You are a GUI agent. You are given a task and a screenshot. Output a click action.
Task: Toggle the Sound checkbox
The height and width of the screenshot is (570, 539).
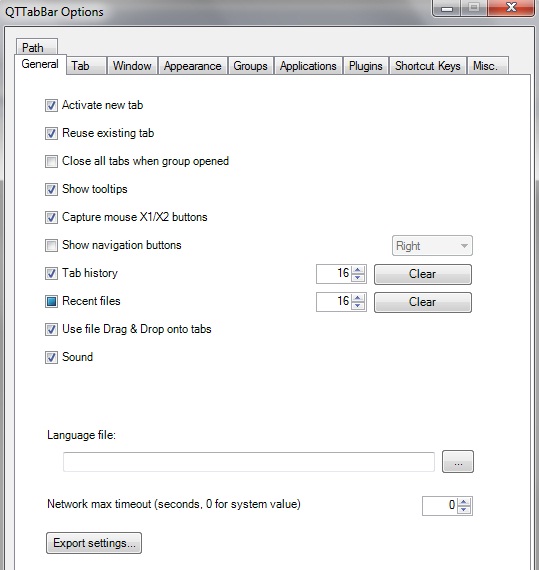(x=51, y=357)
